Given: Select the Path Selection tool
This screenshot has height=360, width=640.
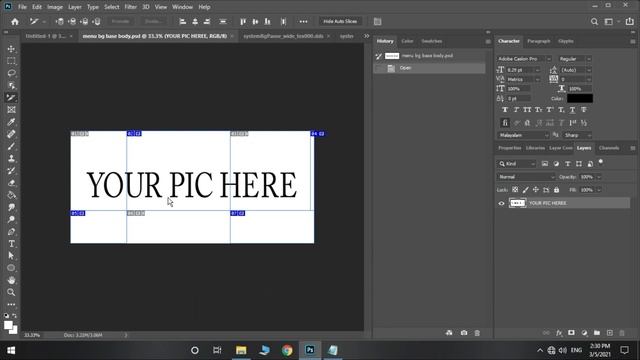Looking at the screenshot, I should click(11, 256).
